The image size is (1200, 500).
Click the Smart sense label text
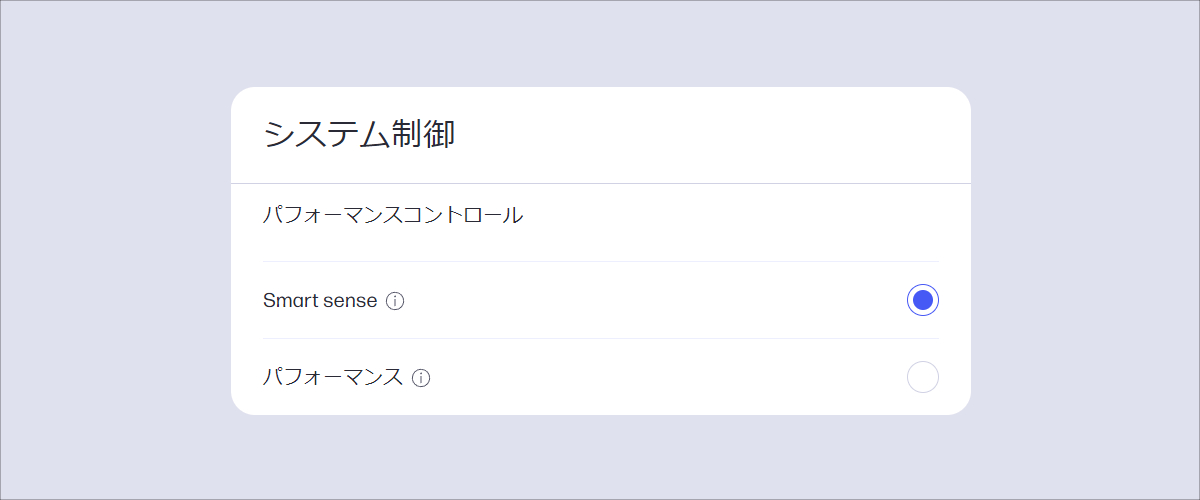[x=320, y=300]
